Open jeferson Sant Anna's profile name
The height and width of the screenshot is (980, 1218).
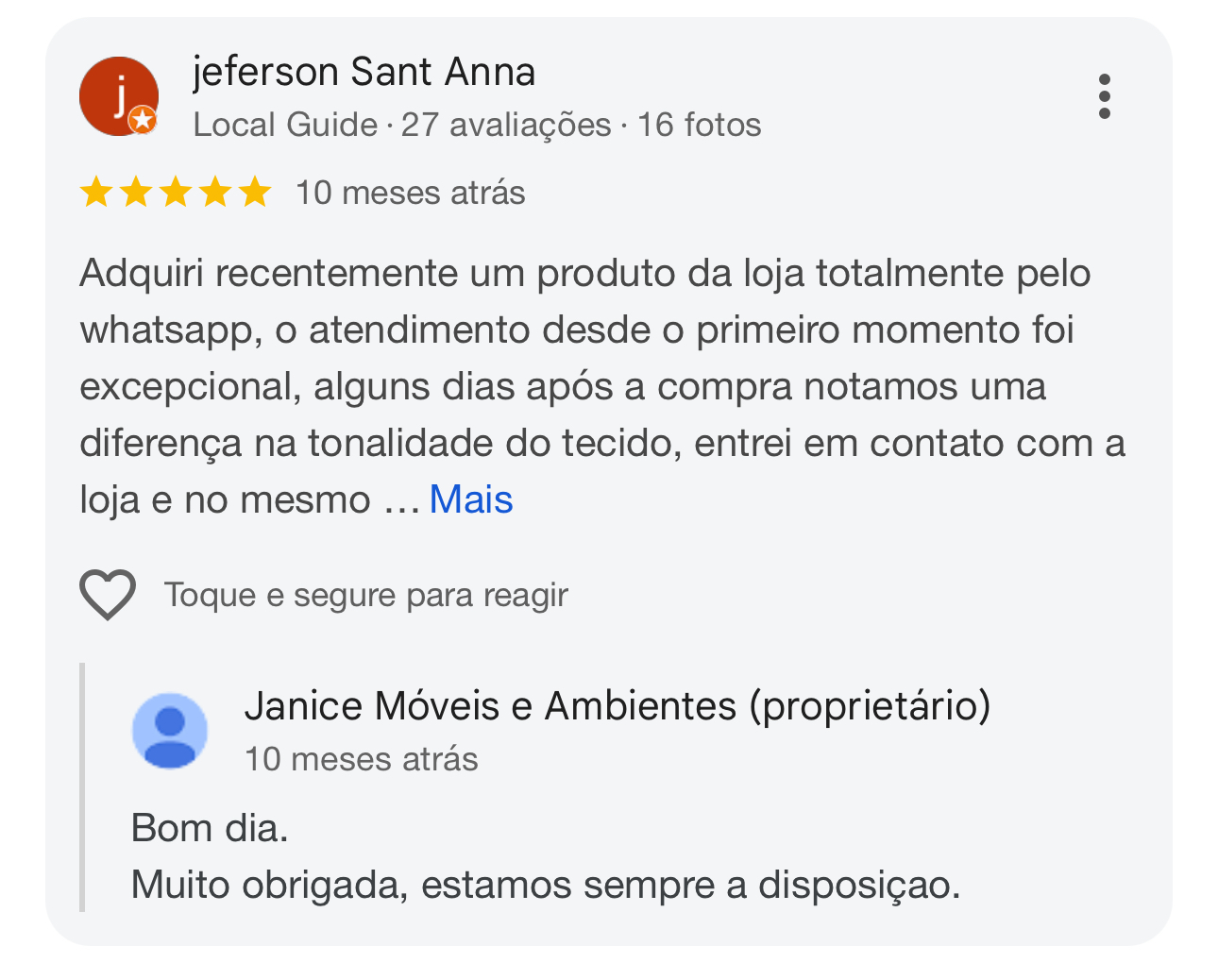(x=364, y=72)
